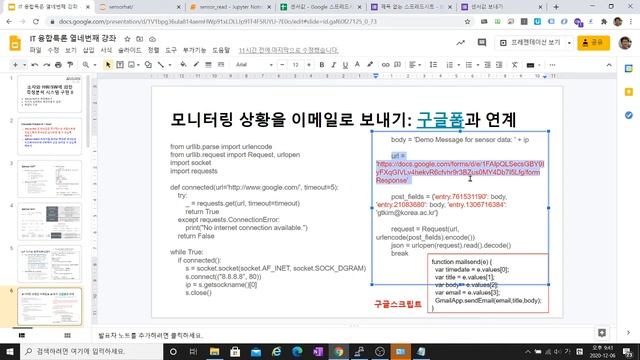
Task: Click the print icon
Action: (x=58, y=65)
